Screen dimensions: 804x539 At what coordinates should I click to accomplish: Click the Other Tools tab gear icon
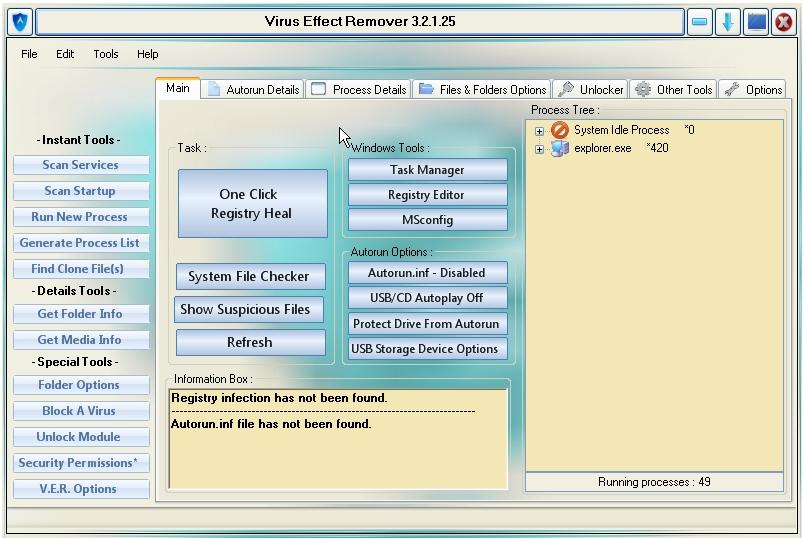tap(643, 89)
